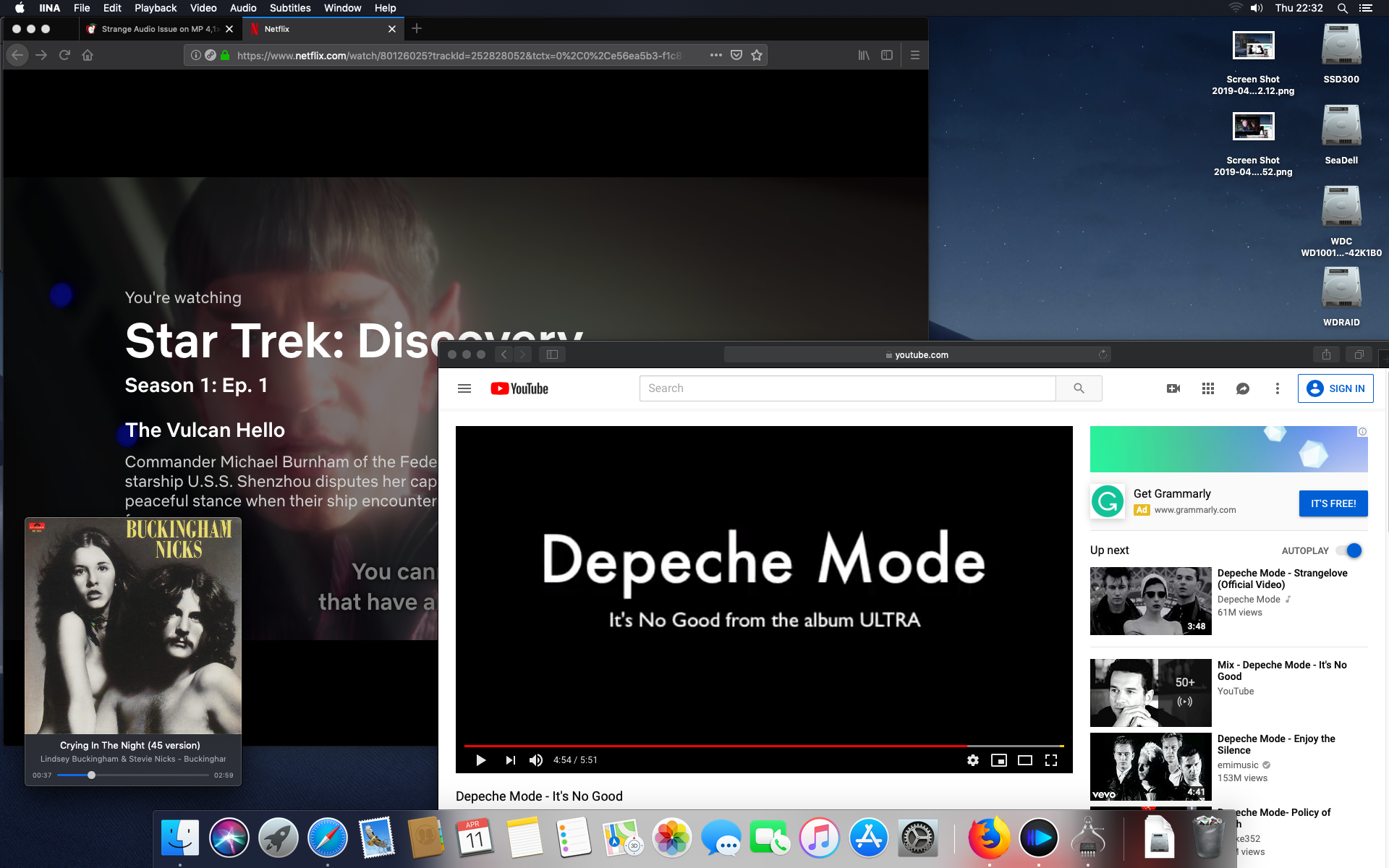Click the IINA mini player seek slider
This screenshot has width=1389, height=868.
point(133,775)
